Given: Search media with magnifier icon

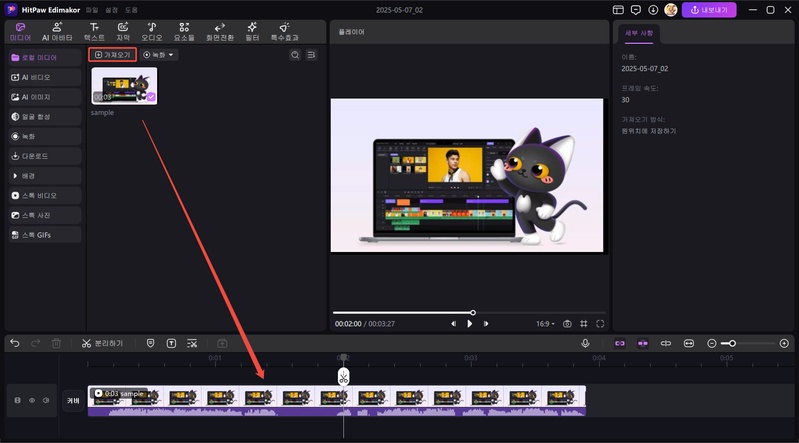Looking at the screenshot, I should pos(295,55).
